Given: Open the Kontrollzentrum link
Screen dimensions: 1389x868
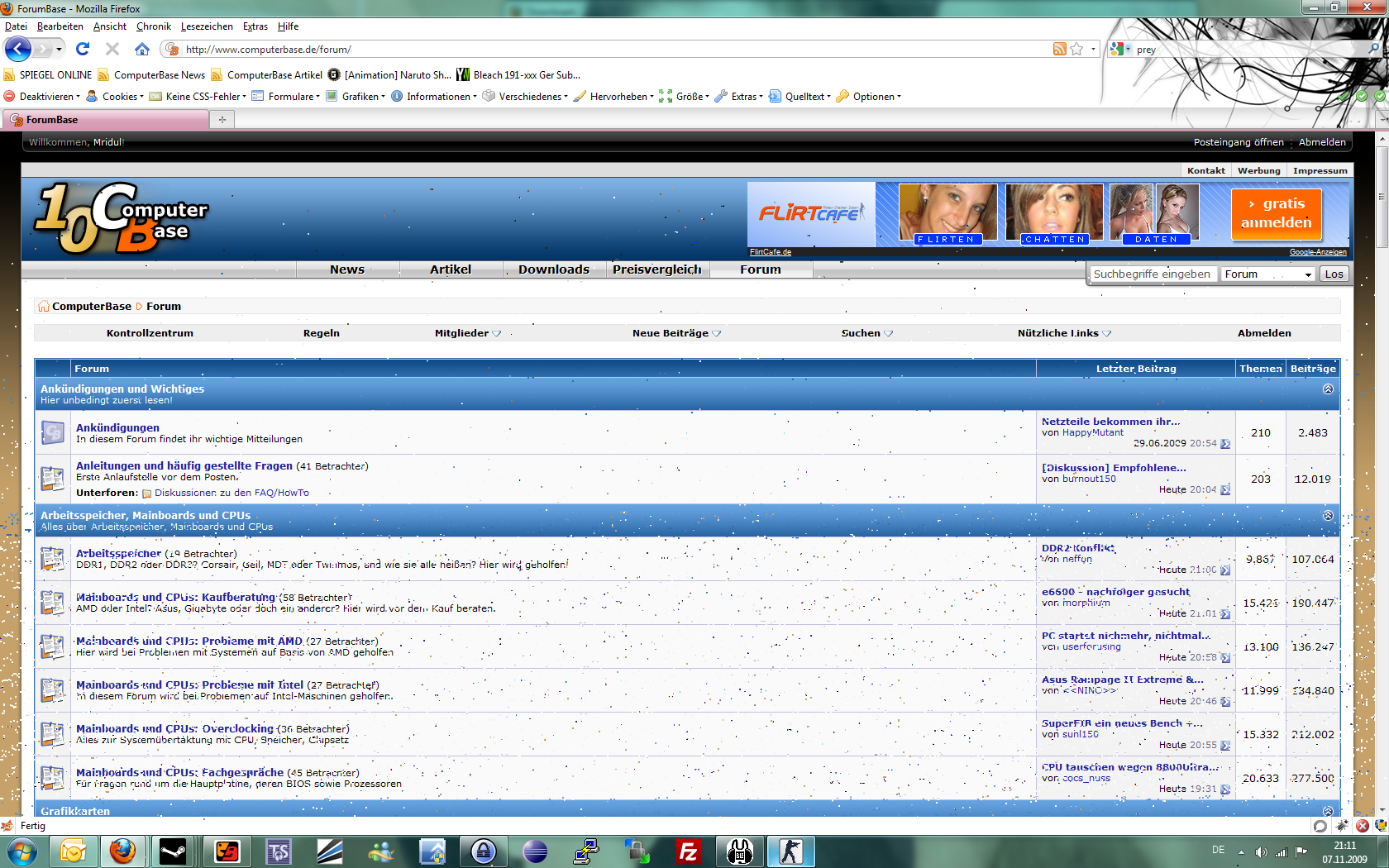Looking at the screenshot, I should click(150, 333).
